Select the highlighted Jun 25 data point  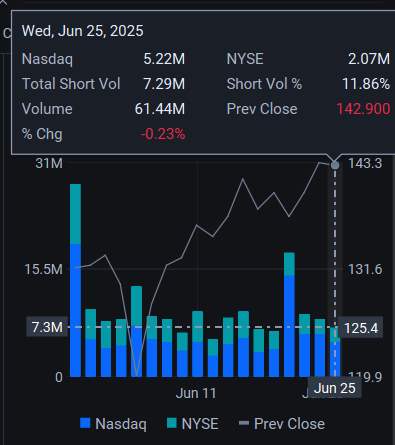(x=335, y=165)
